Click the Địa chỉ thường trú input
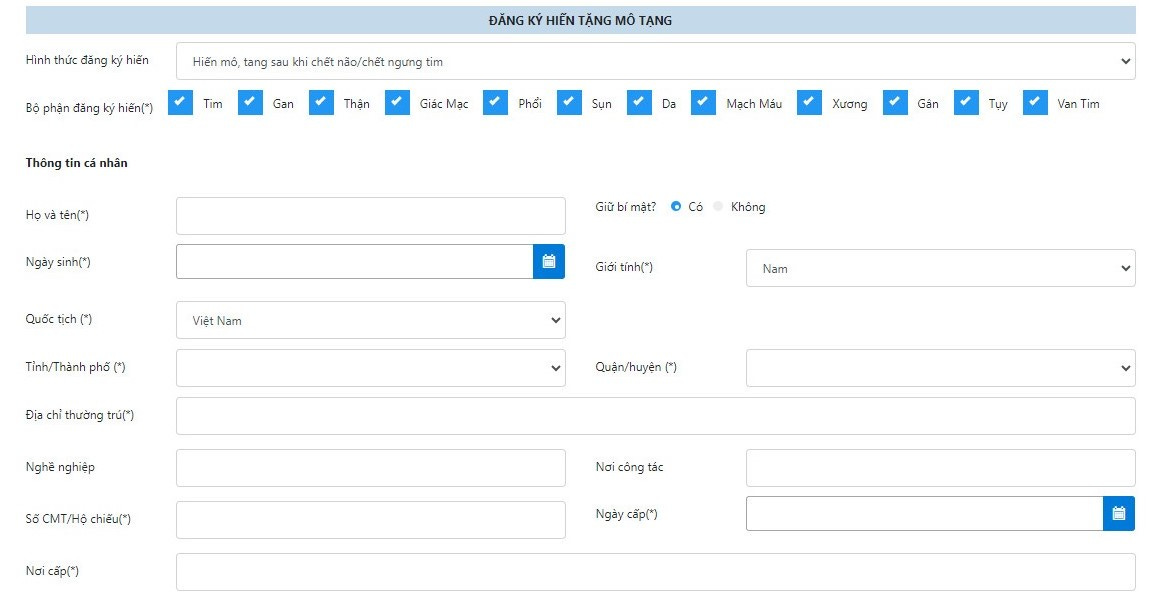Viewport: 1159px width, 596px height. 656,416
